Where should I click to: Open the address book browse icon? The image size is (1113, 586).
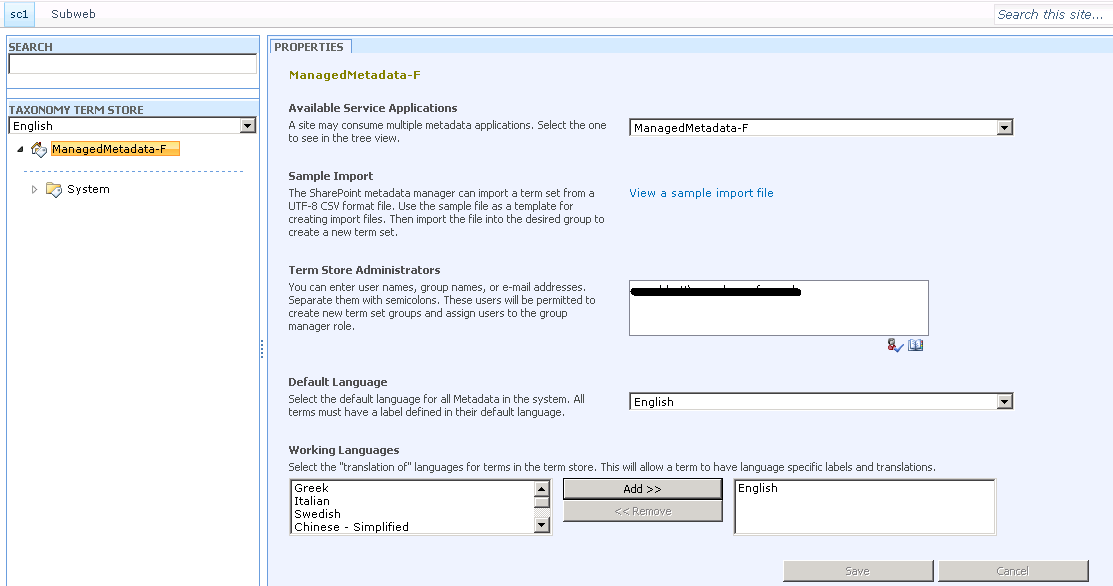(914, 344)
